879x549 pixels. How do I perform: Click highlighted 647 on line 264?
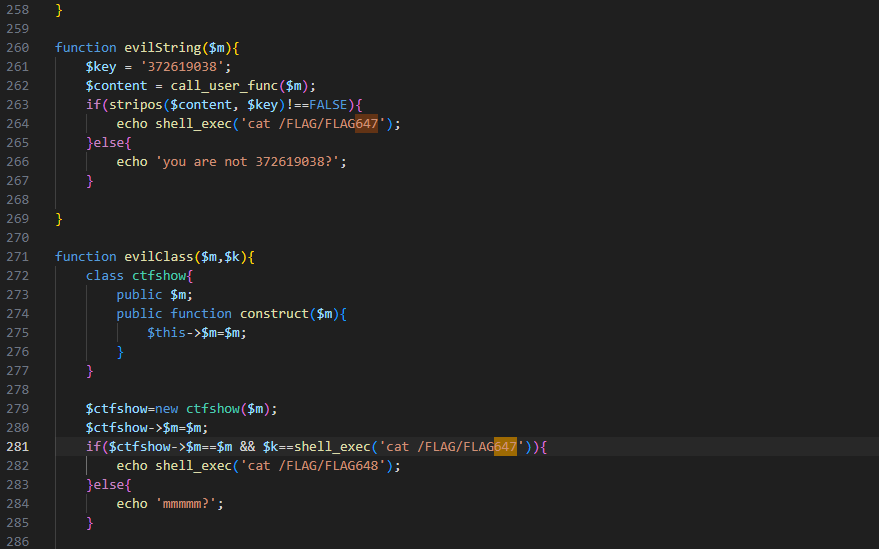coord(367,123)
